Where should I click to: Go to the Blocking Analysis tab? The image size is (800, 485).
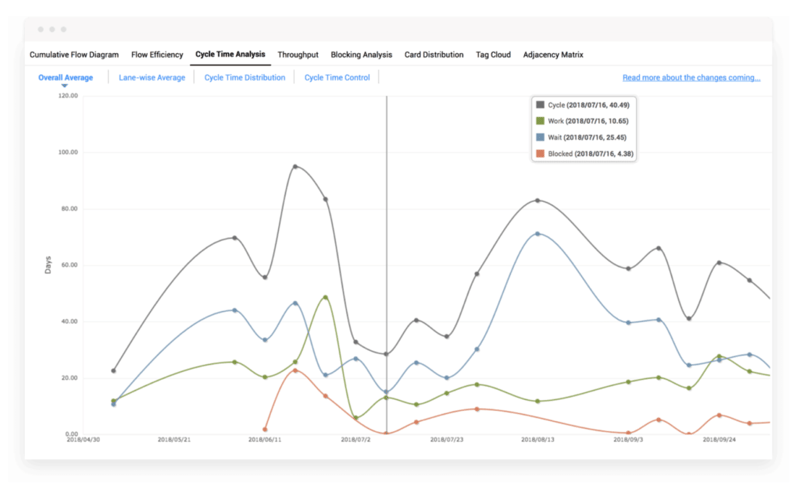click(361, 55)
